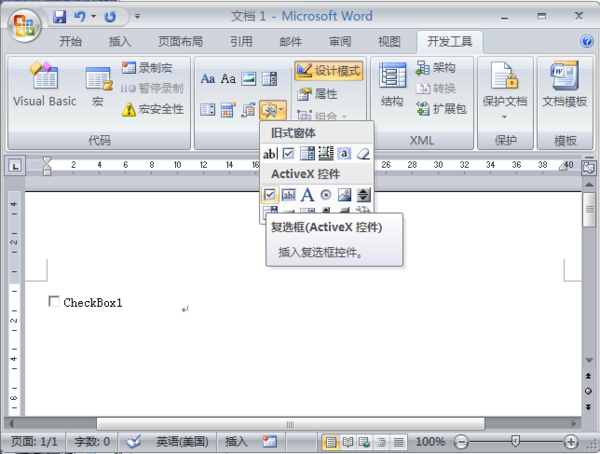Insert ActiveX label control
This screenshot has height=454, width=600.
coord(307,195)
